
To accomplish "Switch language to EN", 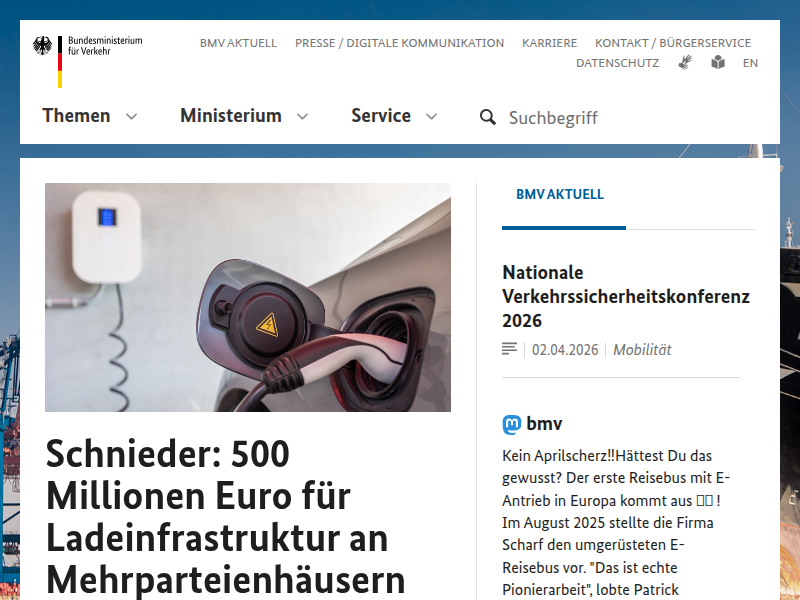I will [x=751, y=63].
